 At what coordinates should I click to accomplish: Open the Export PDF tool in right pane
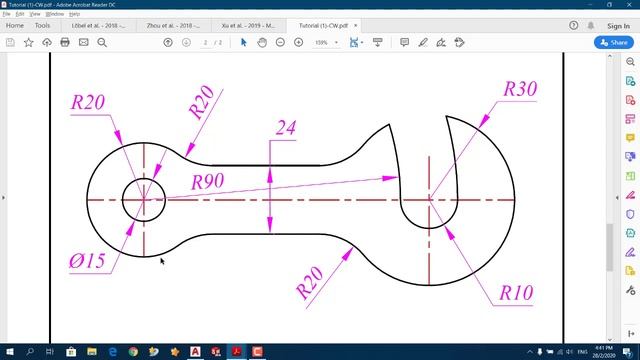[x=630, y=81]
